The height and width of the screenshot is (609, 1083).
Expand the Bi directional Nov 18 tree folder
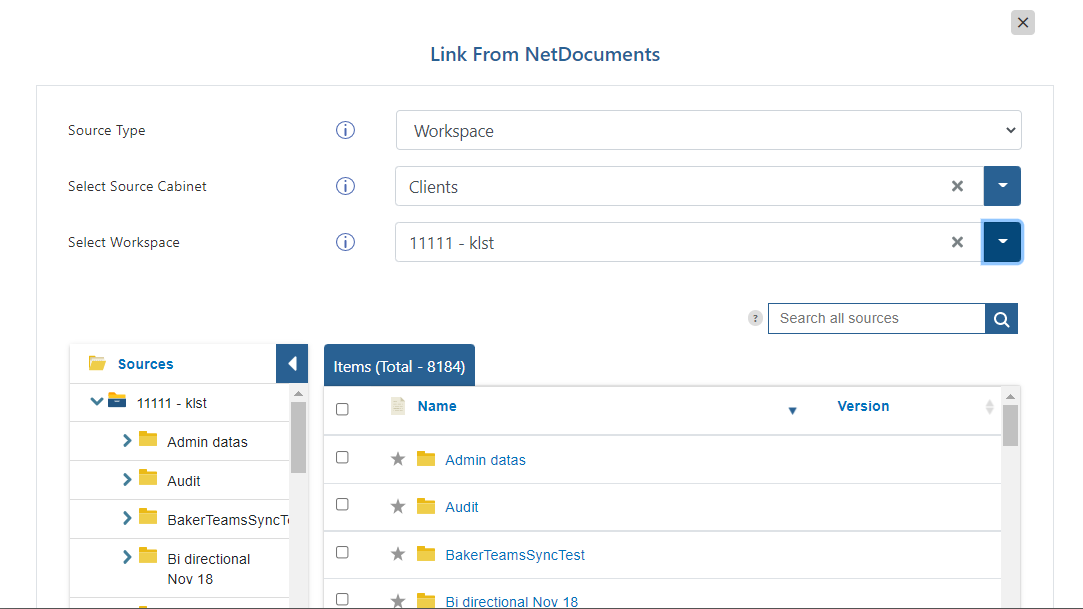tap(127, 557)
